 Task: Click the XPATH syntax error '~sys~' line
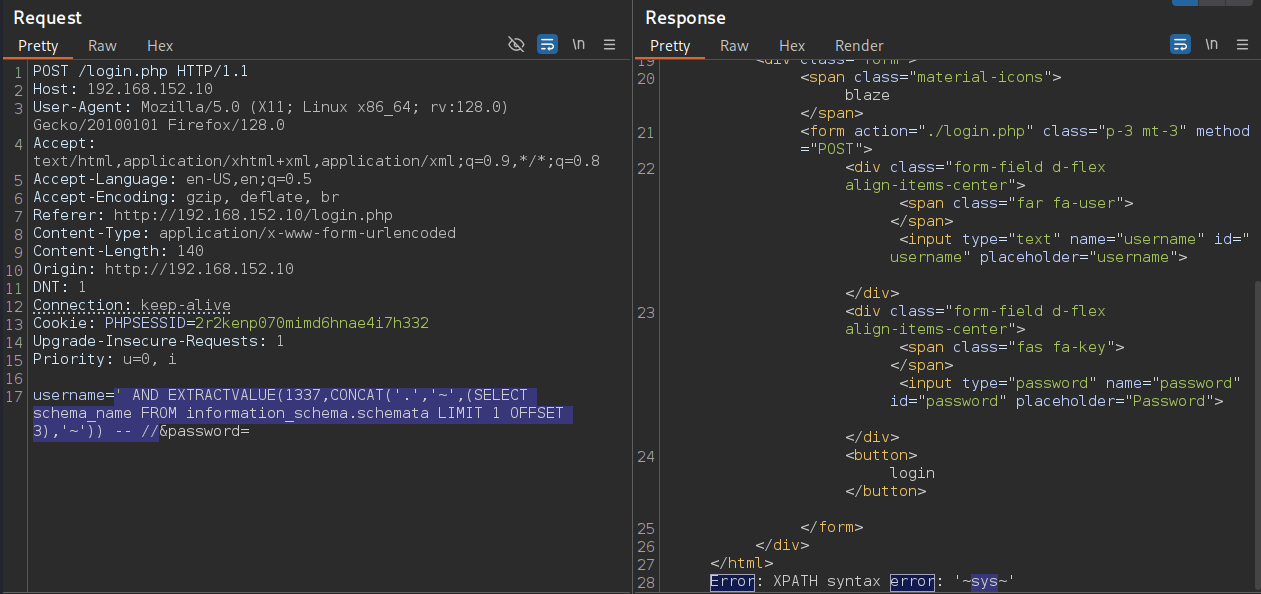click(863, 581)
